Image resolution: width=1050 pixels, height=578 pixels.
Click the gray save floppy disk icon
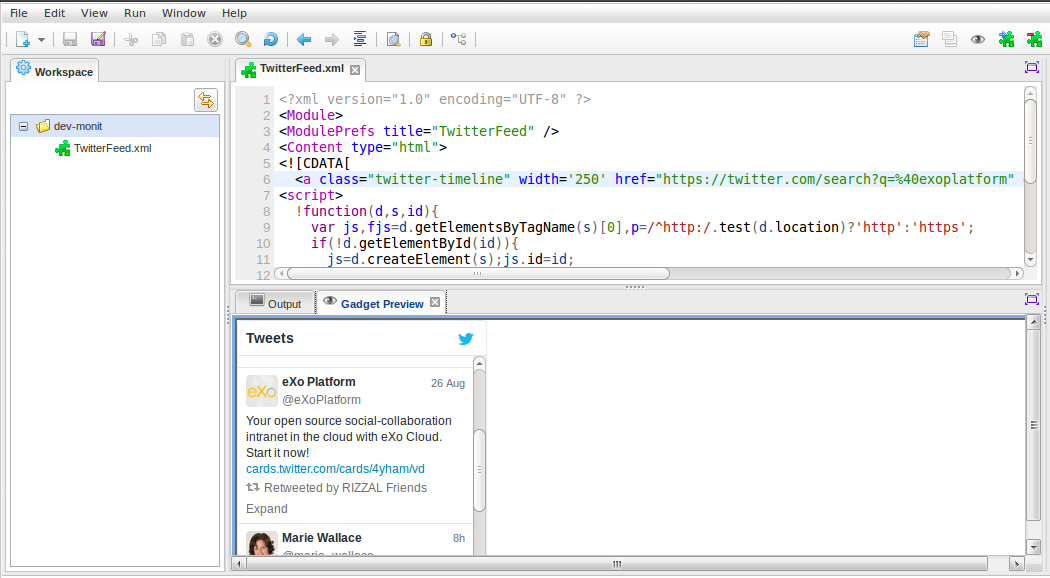pos(70,40)
